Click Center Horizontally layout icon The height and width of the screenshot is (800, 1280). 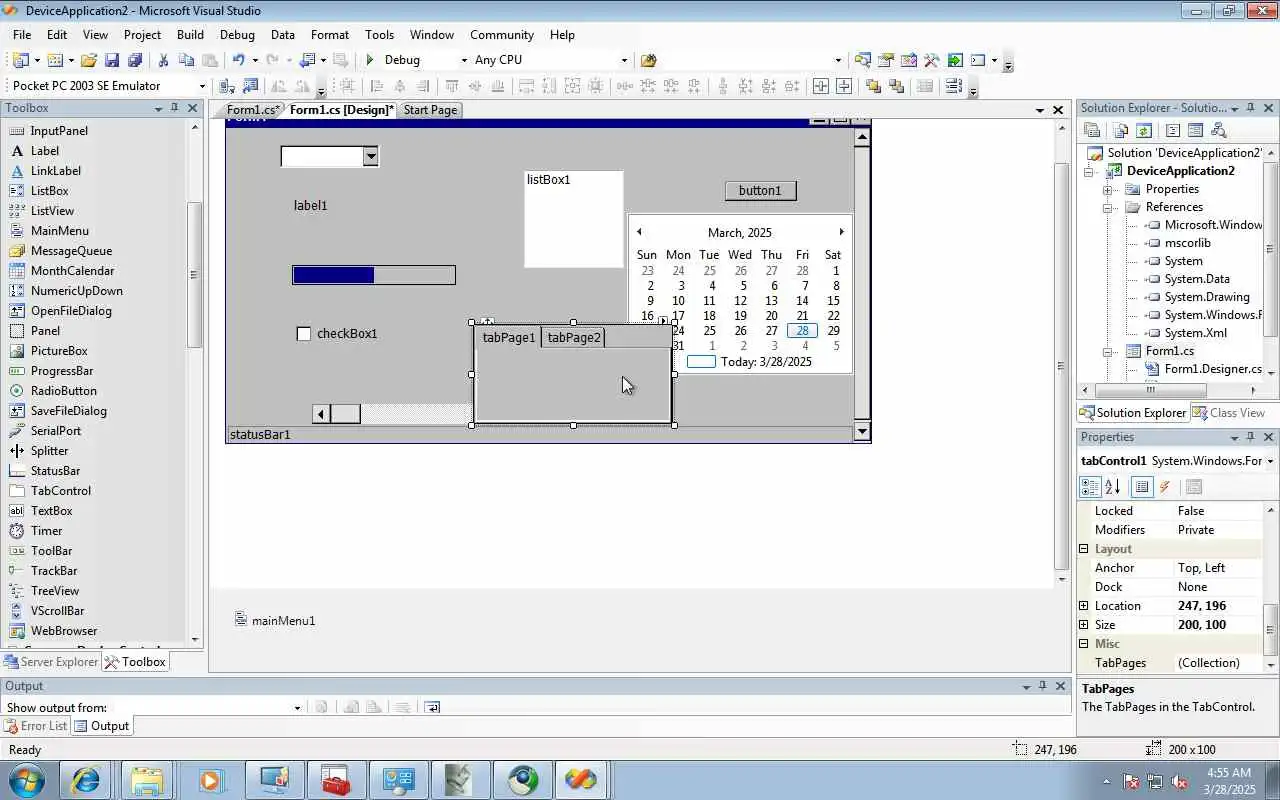click(821, 86)
